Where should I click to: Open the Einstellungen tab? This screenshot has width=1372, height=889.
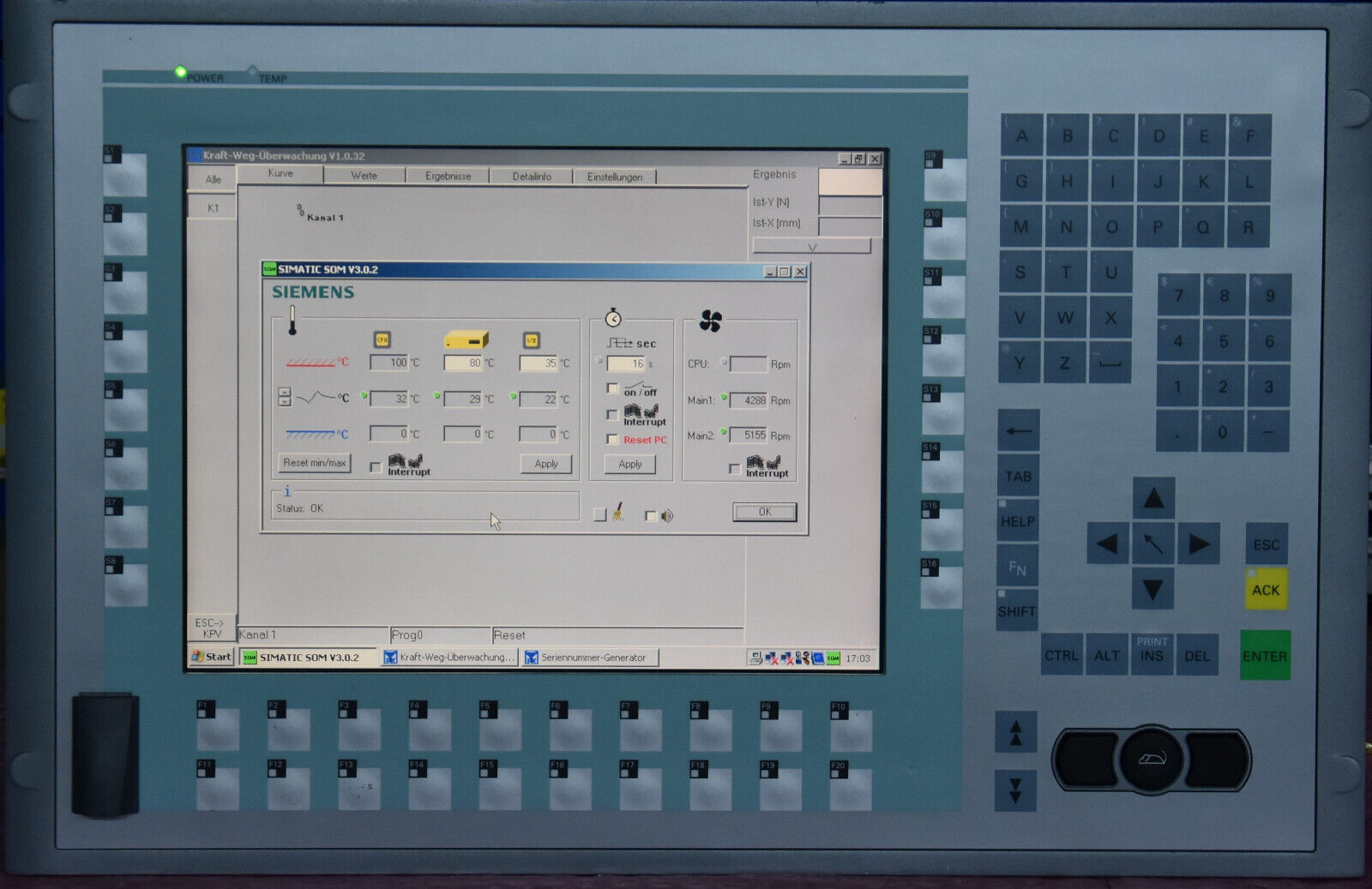[614, 177]
